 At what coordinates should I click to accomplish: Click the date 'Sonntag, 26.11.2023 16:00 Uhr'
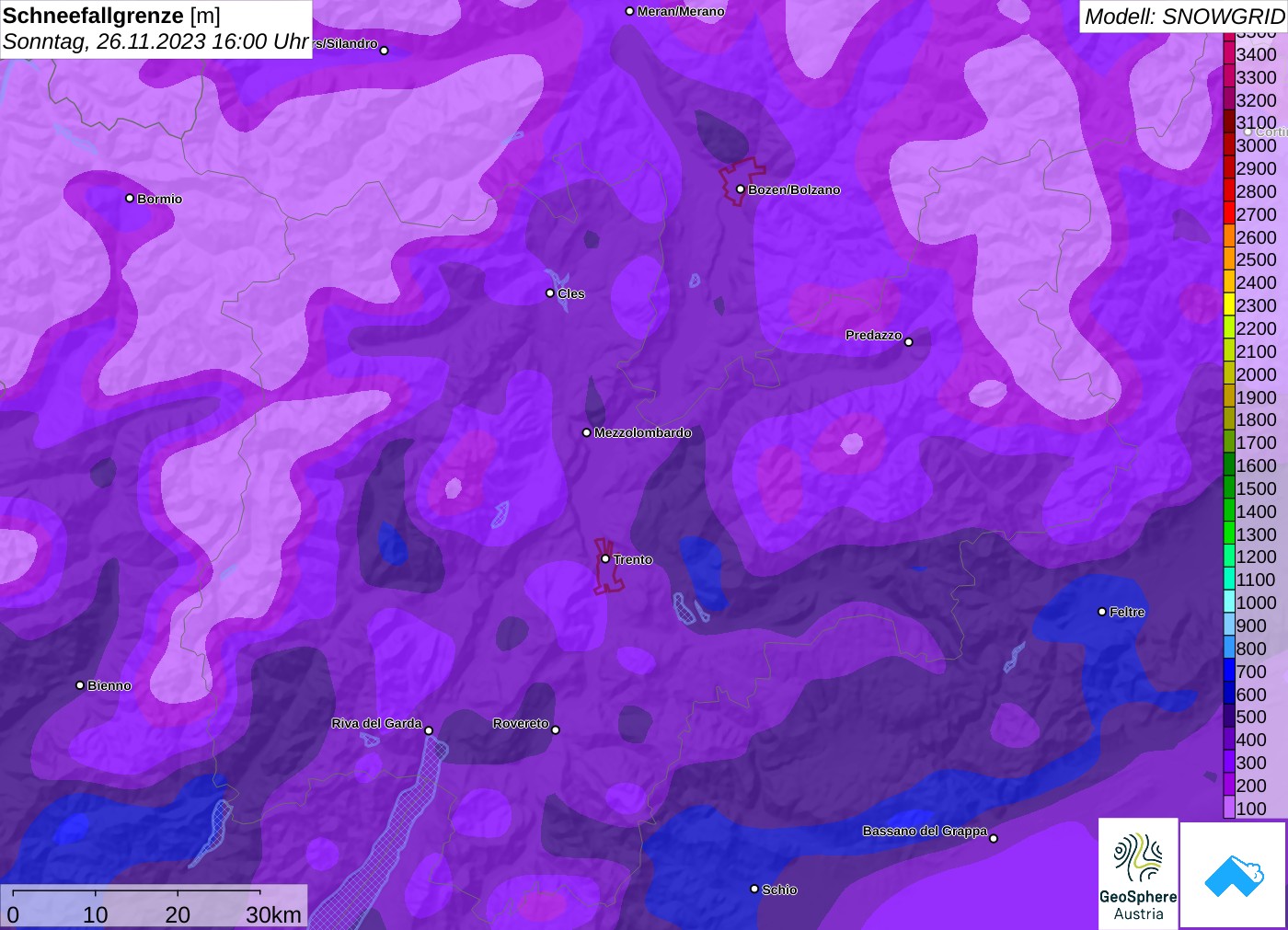pos(155,41)
